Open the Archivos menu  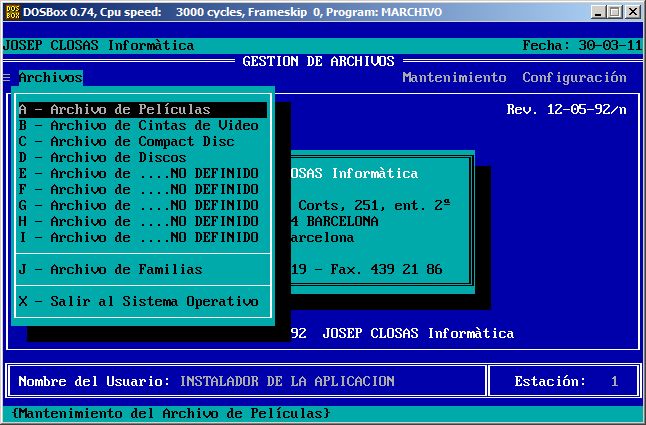(x=51, y=77)
